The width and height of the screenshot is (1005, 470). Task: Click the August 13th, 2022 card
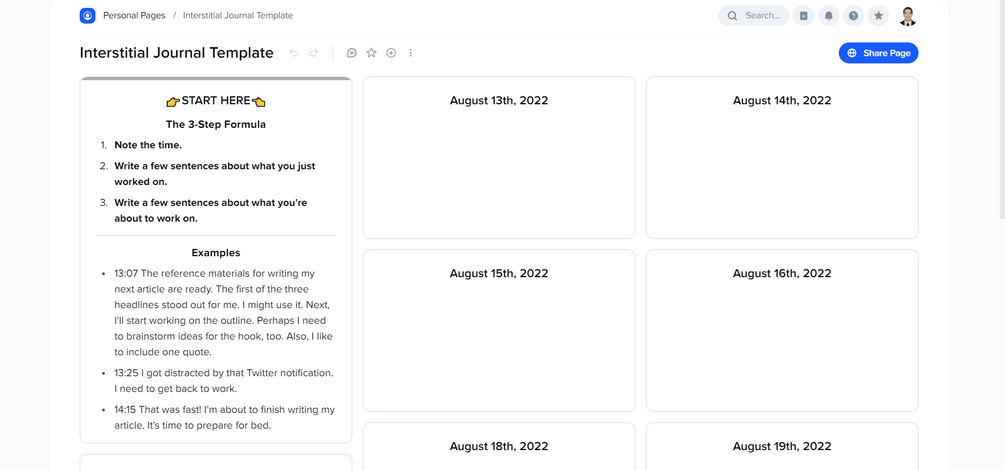499,158
